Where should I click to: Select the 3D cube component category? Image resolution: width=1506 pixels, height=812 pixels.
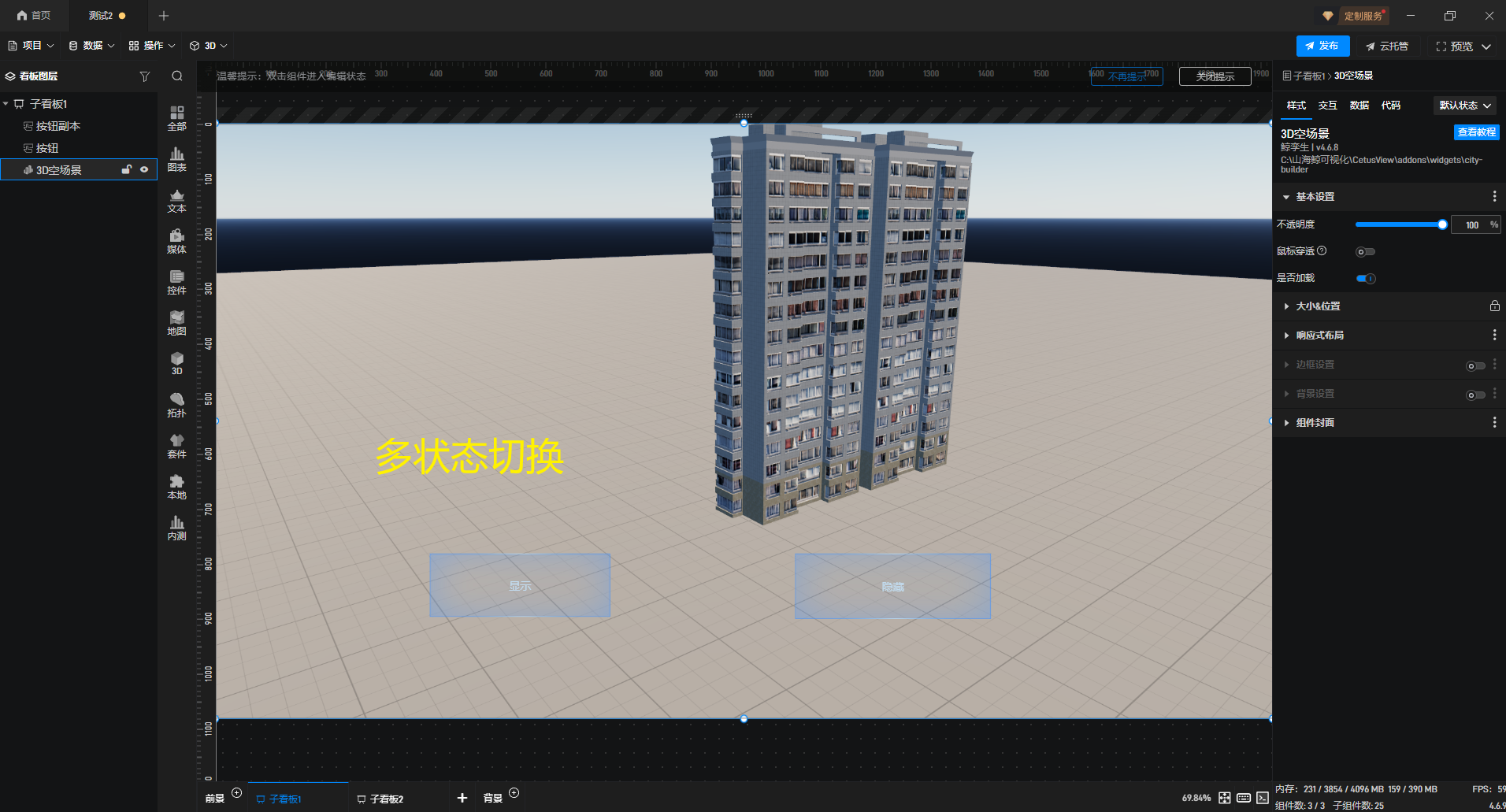tap(176, 363)
